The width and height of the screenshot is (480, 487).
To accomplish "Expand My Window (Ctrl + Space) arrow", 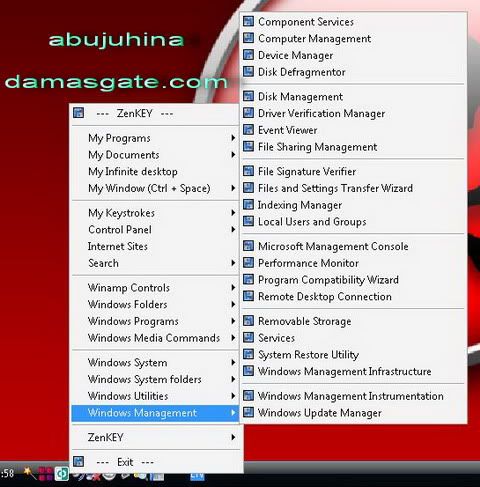I will tap(233, 188).
